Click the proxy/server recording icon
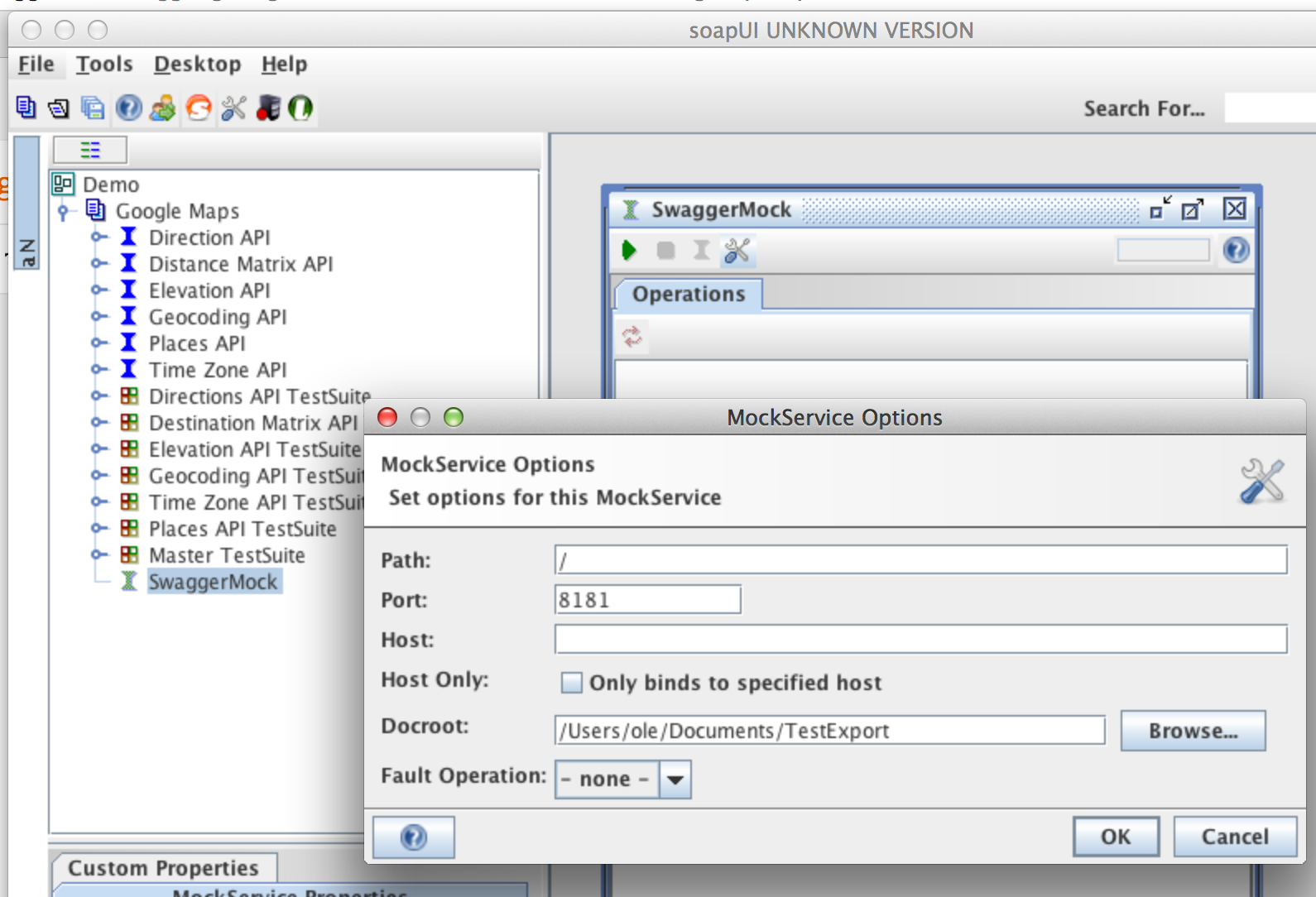The image size is (1316, 897). pos(267,108)
